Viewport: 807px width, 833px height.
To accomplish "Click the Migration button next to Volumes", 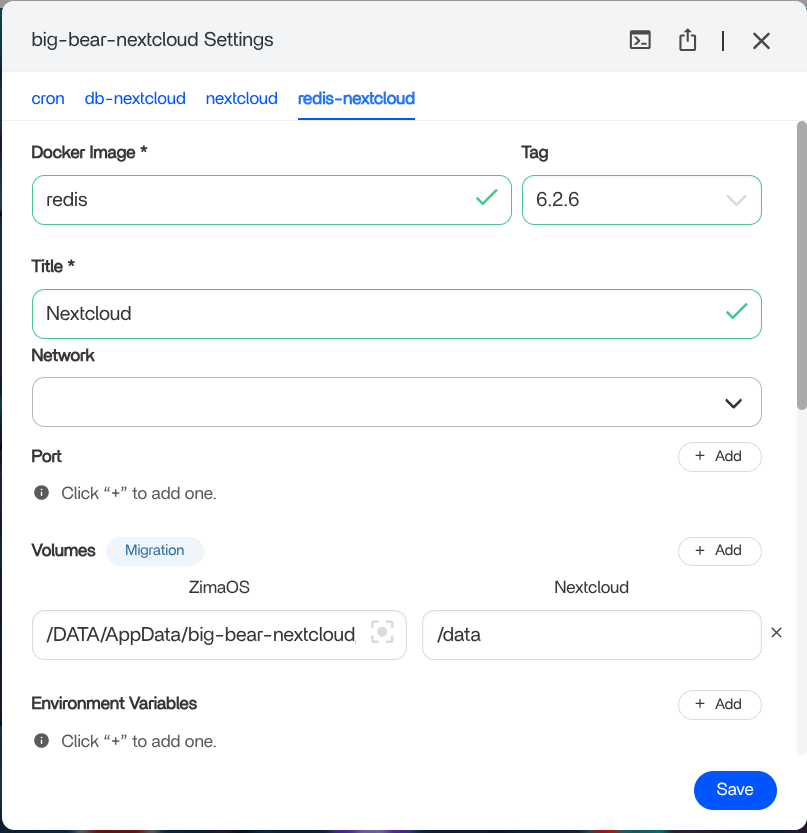I will pyautogui.click(x=155, y=551).
